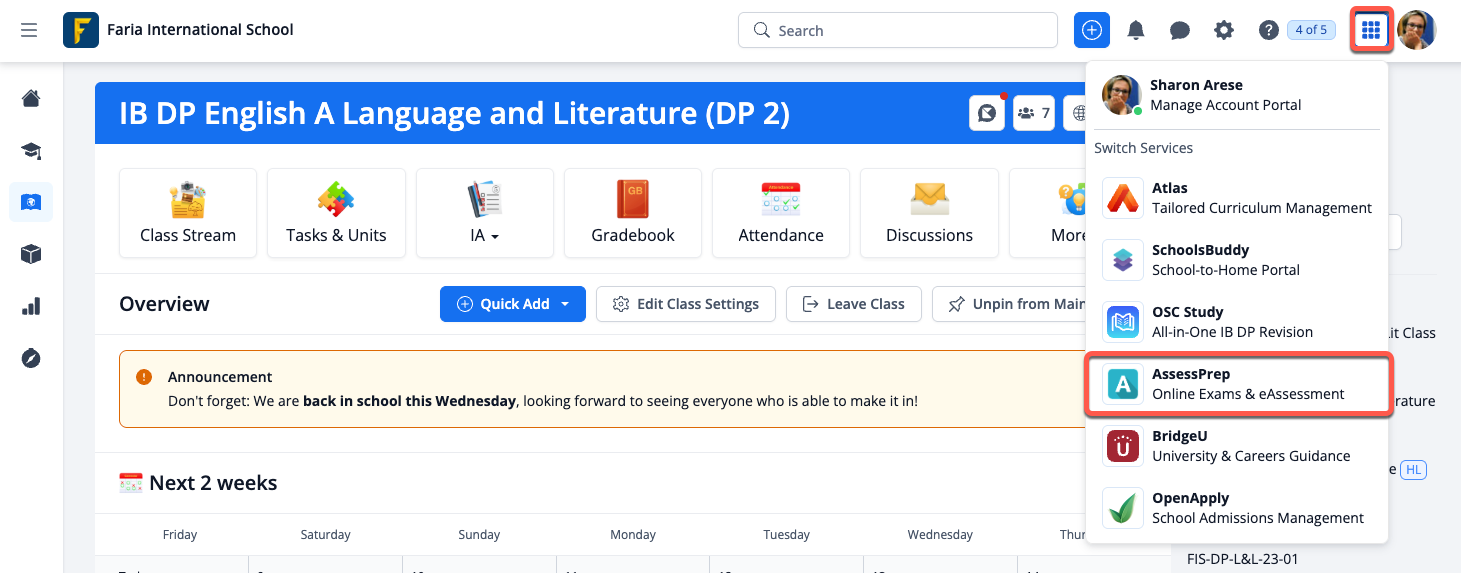The width and height of the screenshot is (1461, 573).
Task: Click the 4 of 5 badge
Action: click(1311, 30)
